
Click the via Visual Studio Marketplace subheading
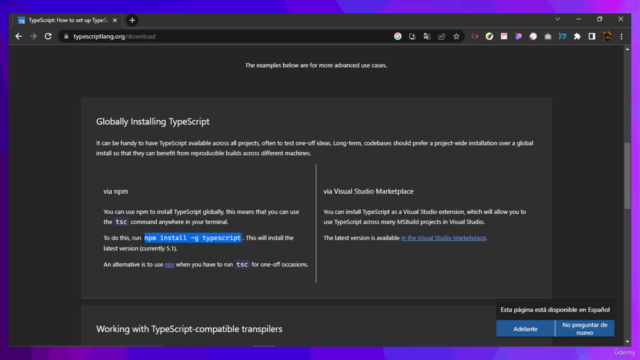368,191
